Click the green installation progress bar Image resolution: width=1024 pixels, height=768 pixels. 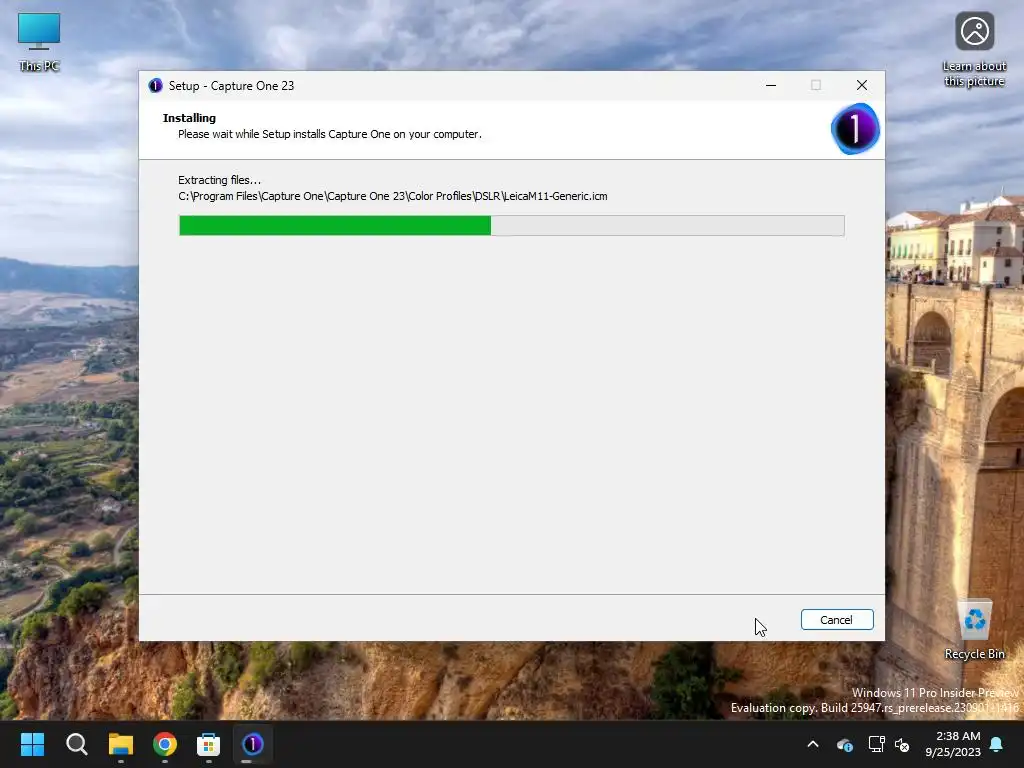pos(511,225)
